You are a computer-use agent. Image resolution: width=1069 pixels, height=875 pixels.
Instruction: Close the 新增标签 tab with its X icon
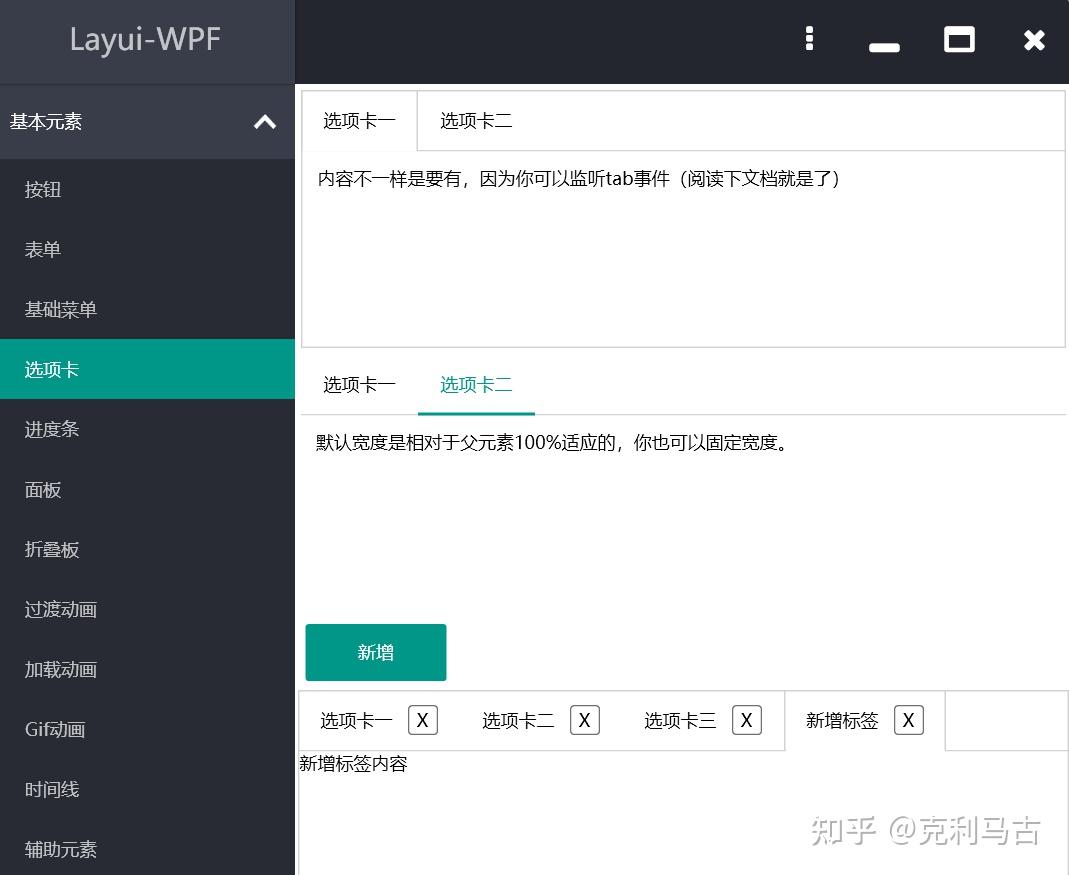tap(908, 719)
